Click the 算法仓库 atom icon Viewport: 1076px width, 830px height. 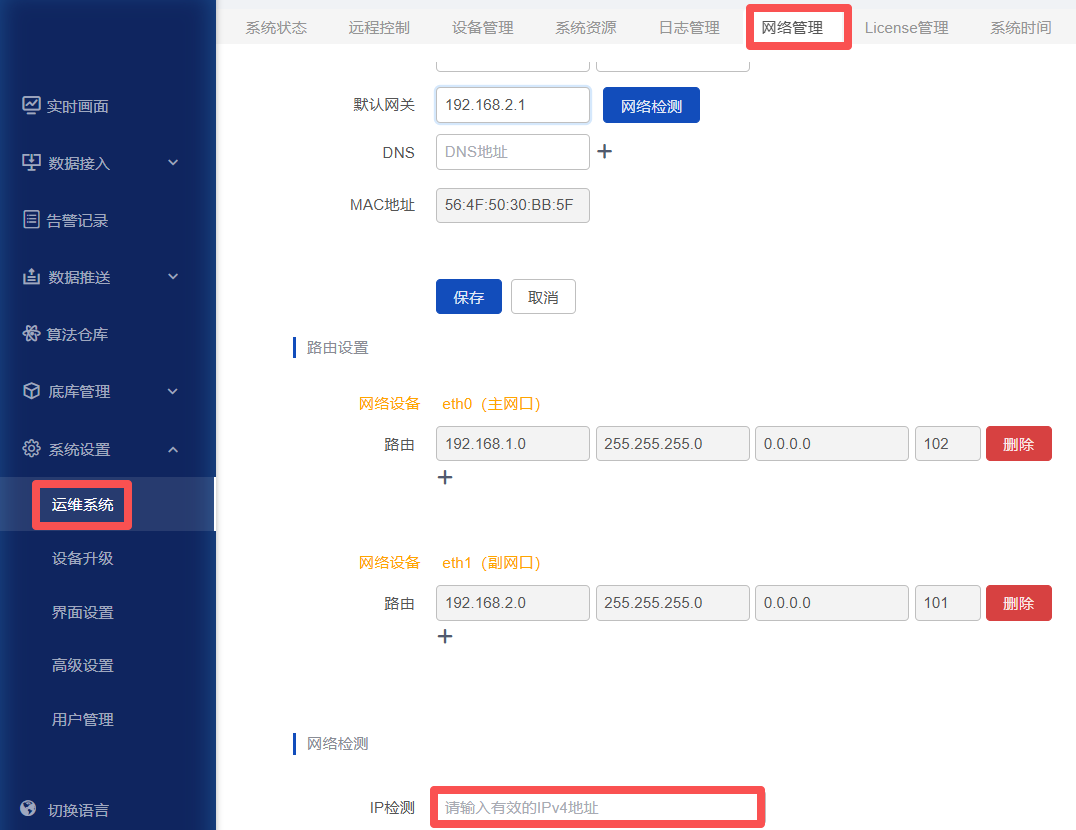(x=32, y=334)
